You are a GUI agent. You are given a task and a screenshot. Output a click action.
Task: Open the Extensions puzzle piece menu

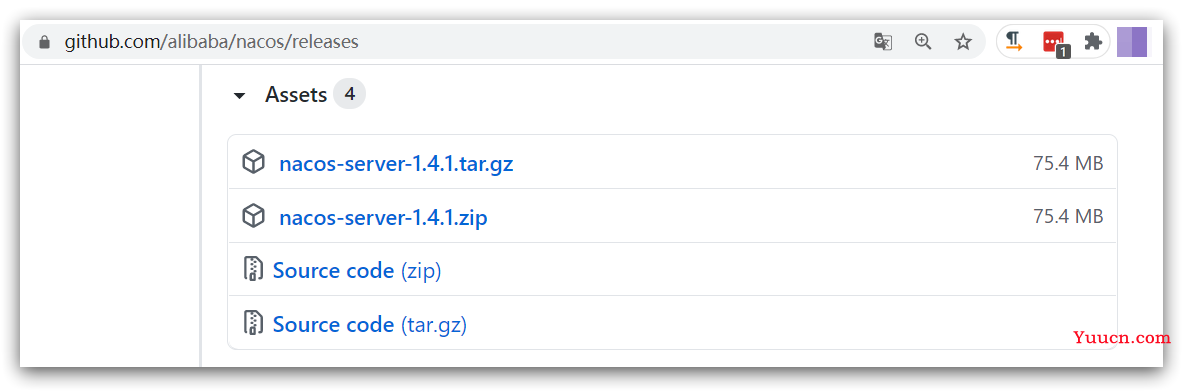(x=1092, y=41)
